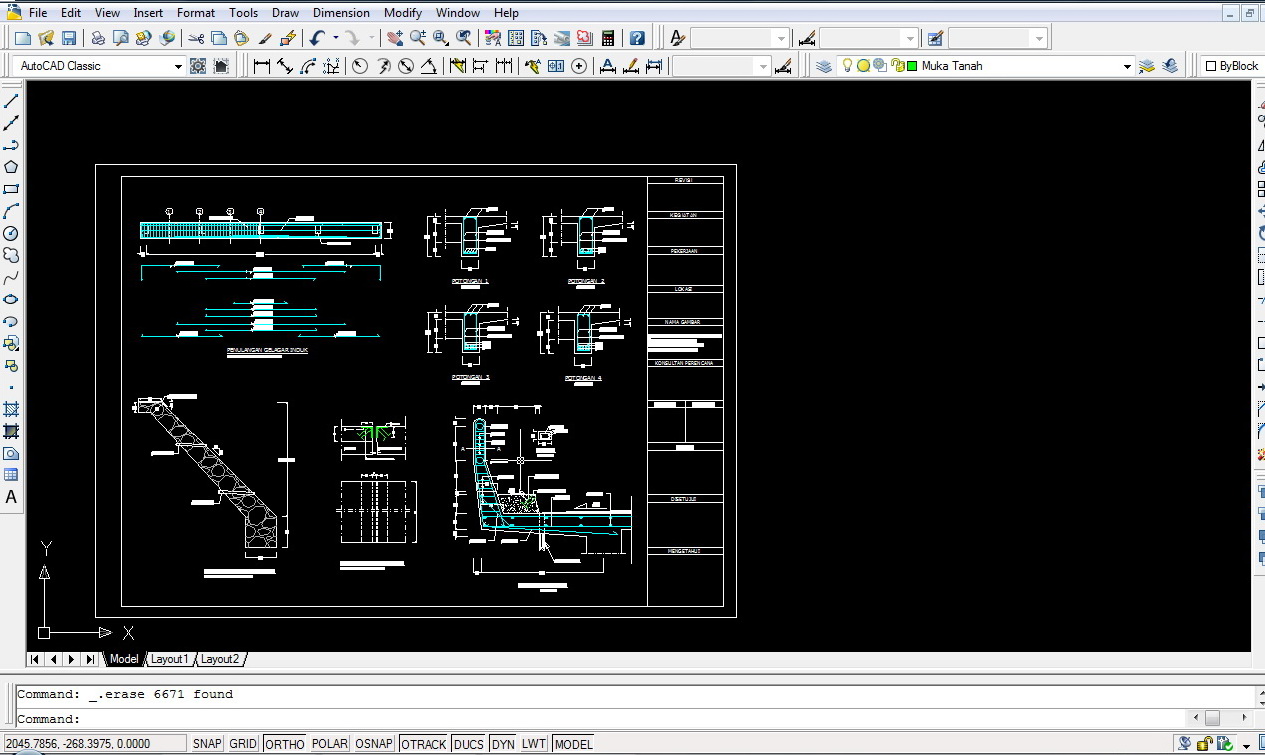Toggle OSNAP in the status bar

click(x=374, y=744)
